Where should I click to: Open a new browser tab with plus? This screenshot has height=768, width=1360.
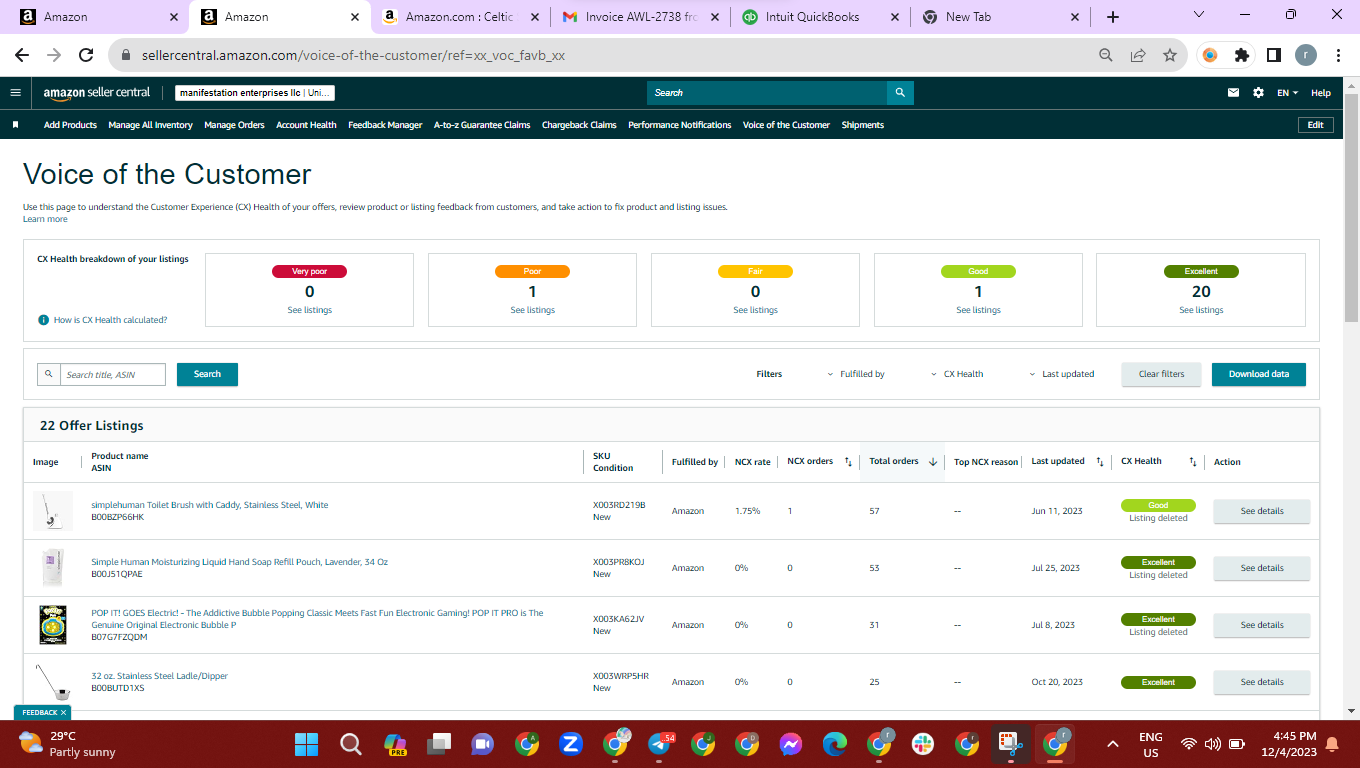[x=1113, y=17]
